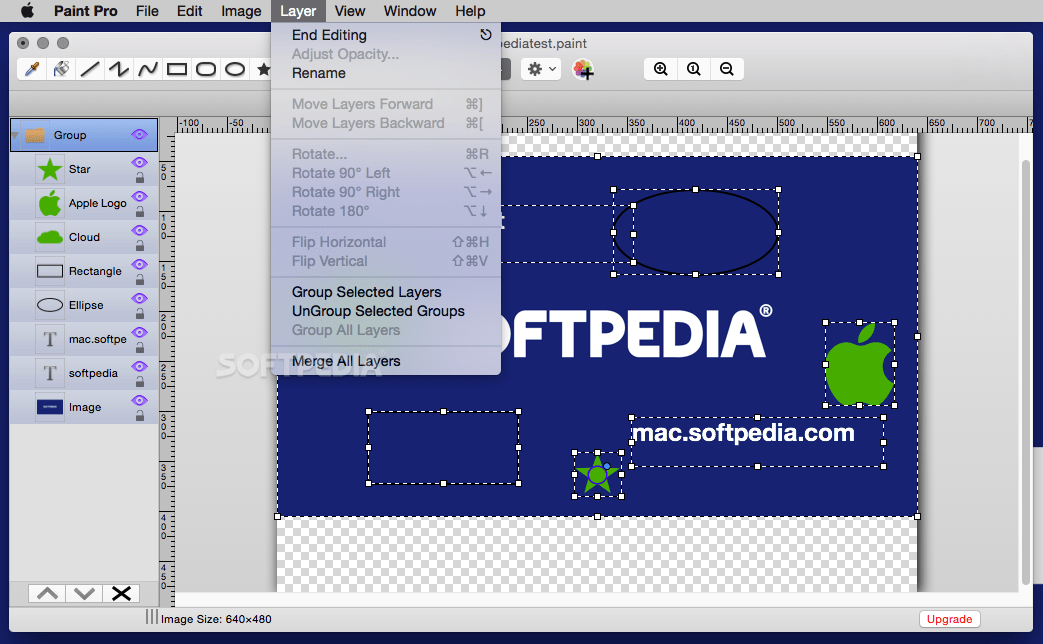Screen dimensions: 1043x644
Task: Toggle visibility of the Apple Logo layer
Action: [x=138, y=196]
